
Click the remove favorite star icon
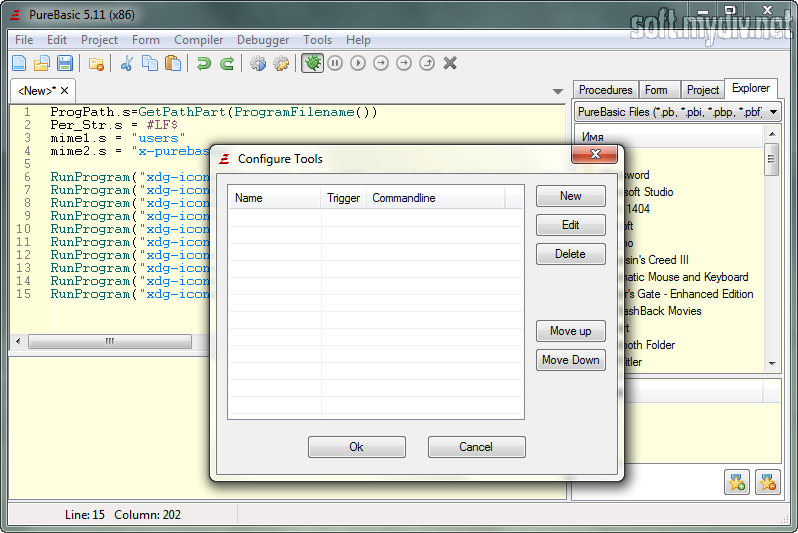pyautogui.click(x=768, y=482)
